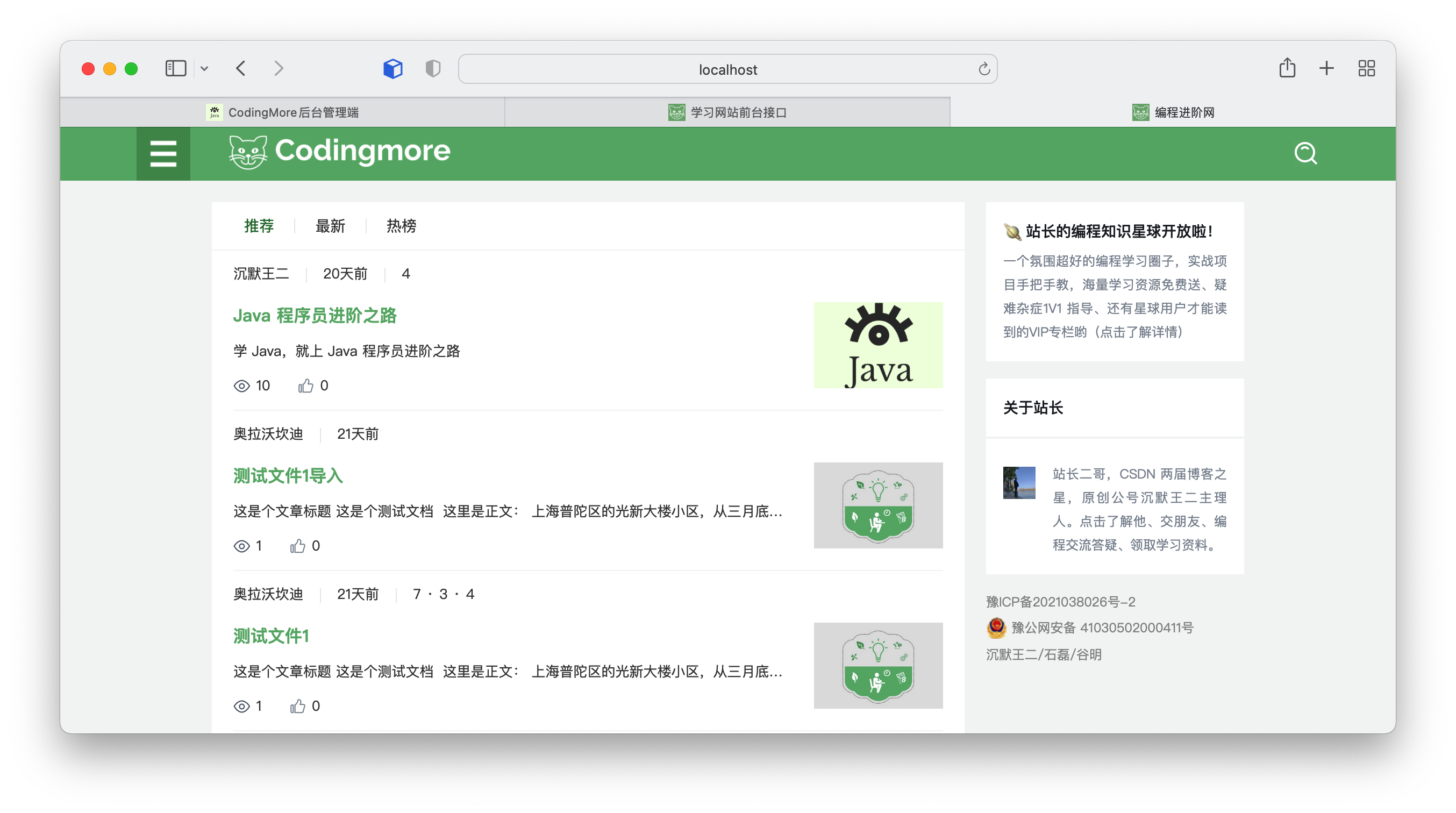This screenshot has height=813, width=1456.
Task: Expand the sidebar options chevron dropdown
Action: pyautogui.click(x=204, y=69)
